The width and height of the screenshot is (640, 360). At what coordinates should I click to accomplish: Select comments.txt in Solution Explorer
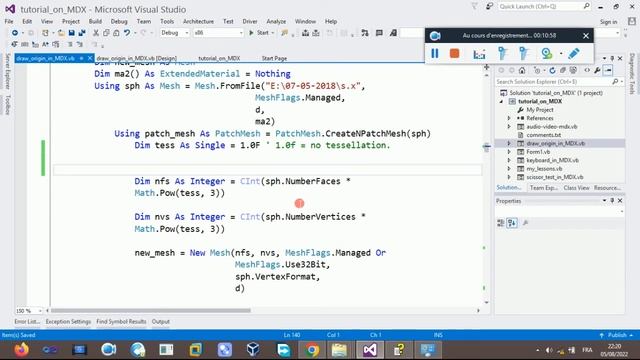click(x=543, y=135)
